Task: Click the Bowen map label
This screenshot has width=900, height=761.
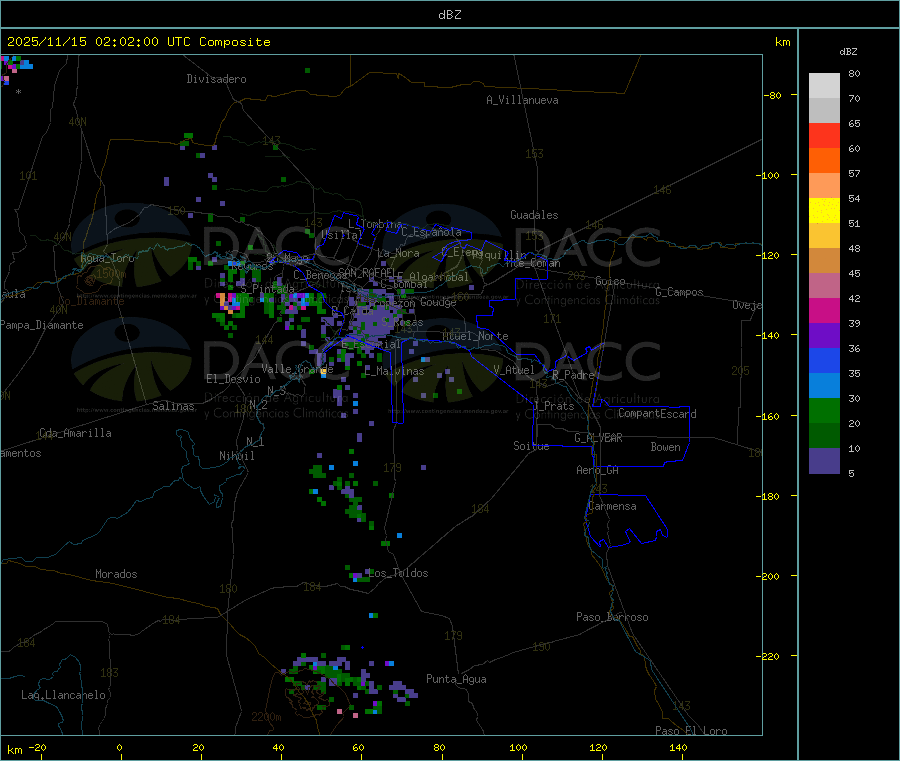Action: [x=666, y=447]
